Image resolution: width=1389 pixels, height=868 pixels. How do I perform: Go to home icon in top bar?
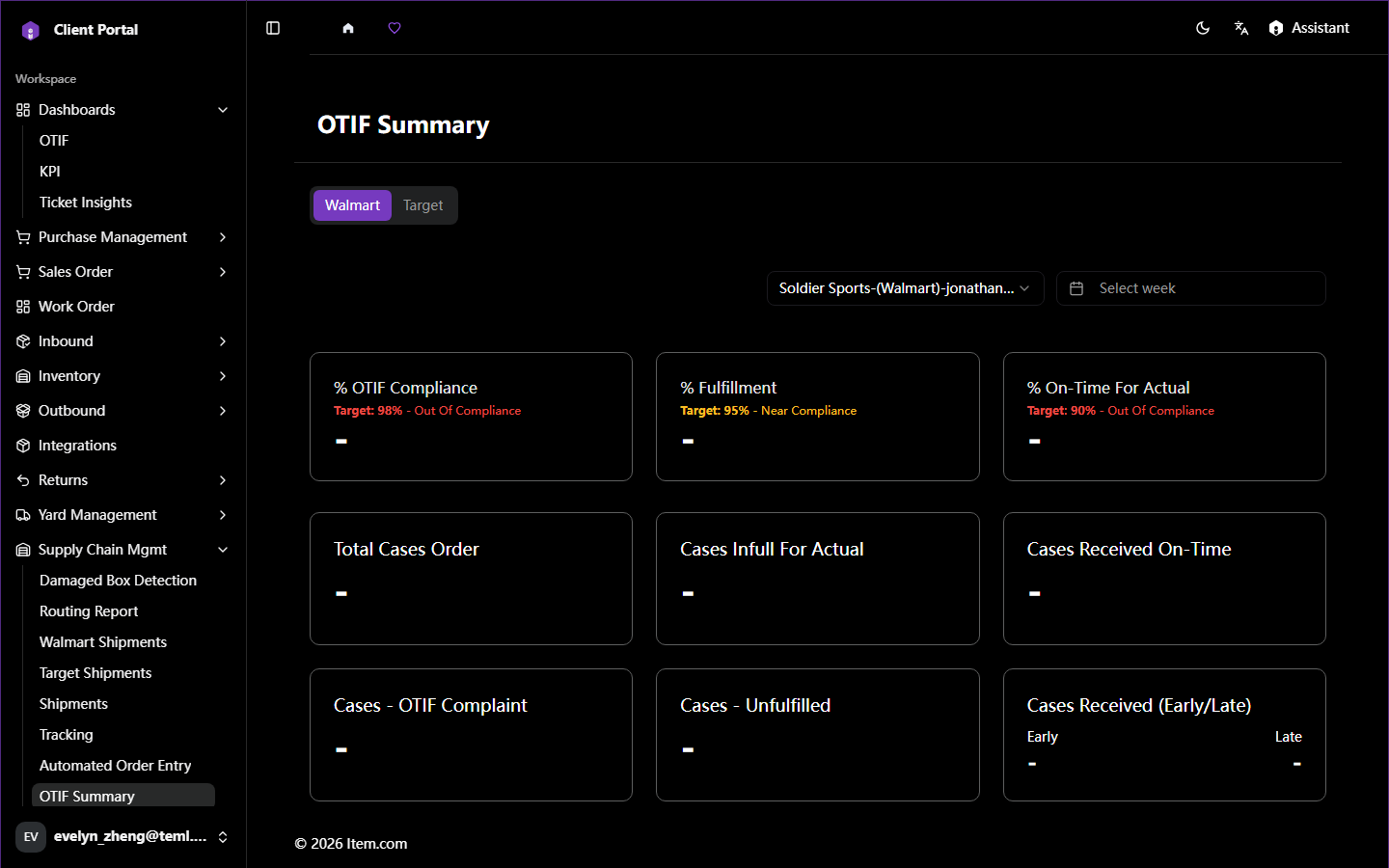348,28
